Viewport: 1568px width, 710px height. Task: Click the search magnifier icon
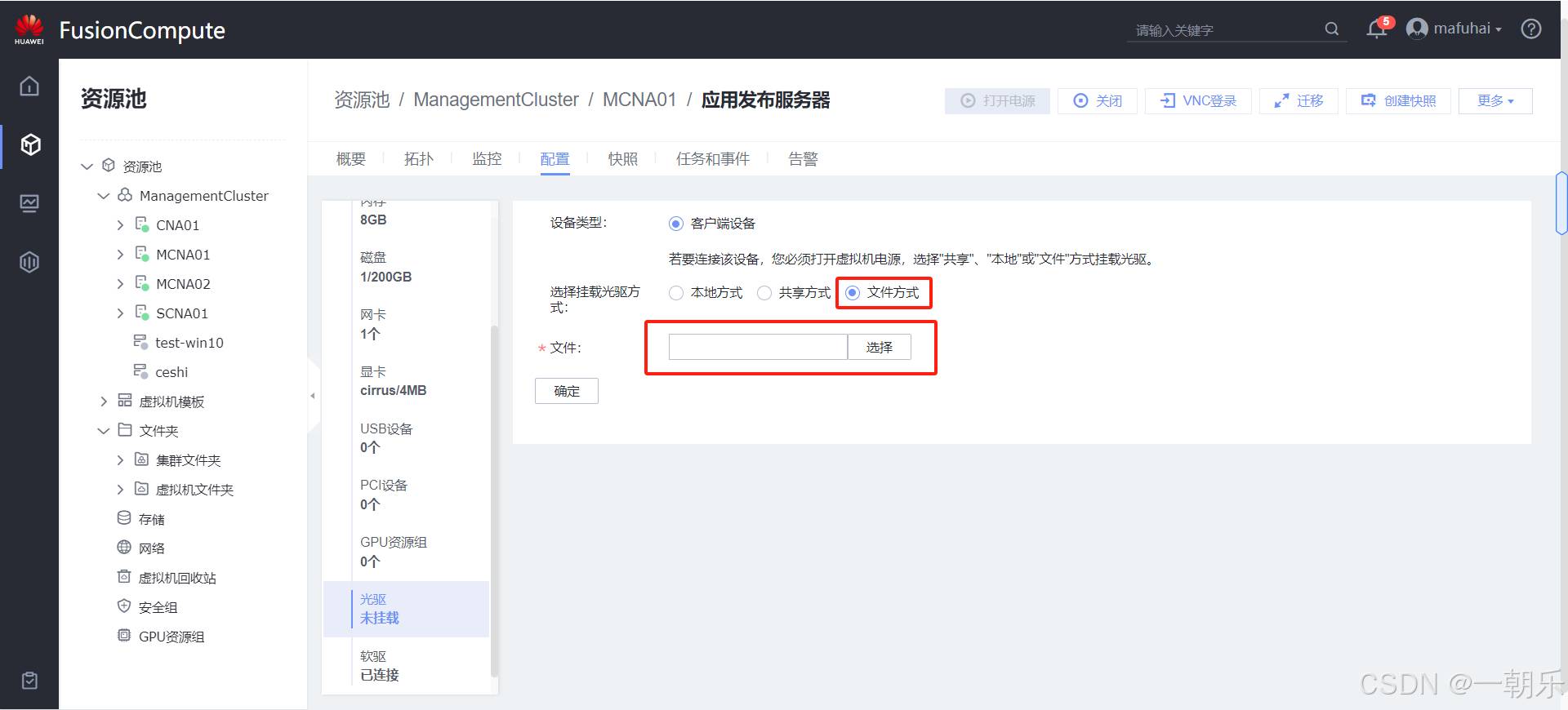pos(1332,29)
